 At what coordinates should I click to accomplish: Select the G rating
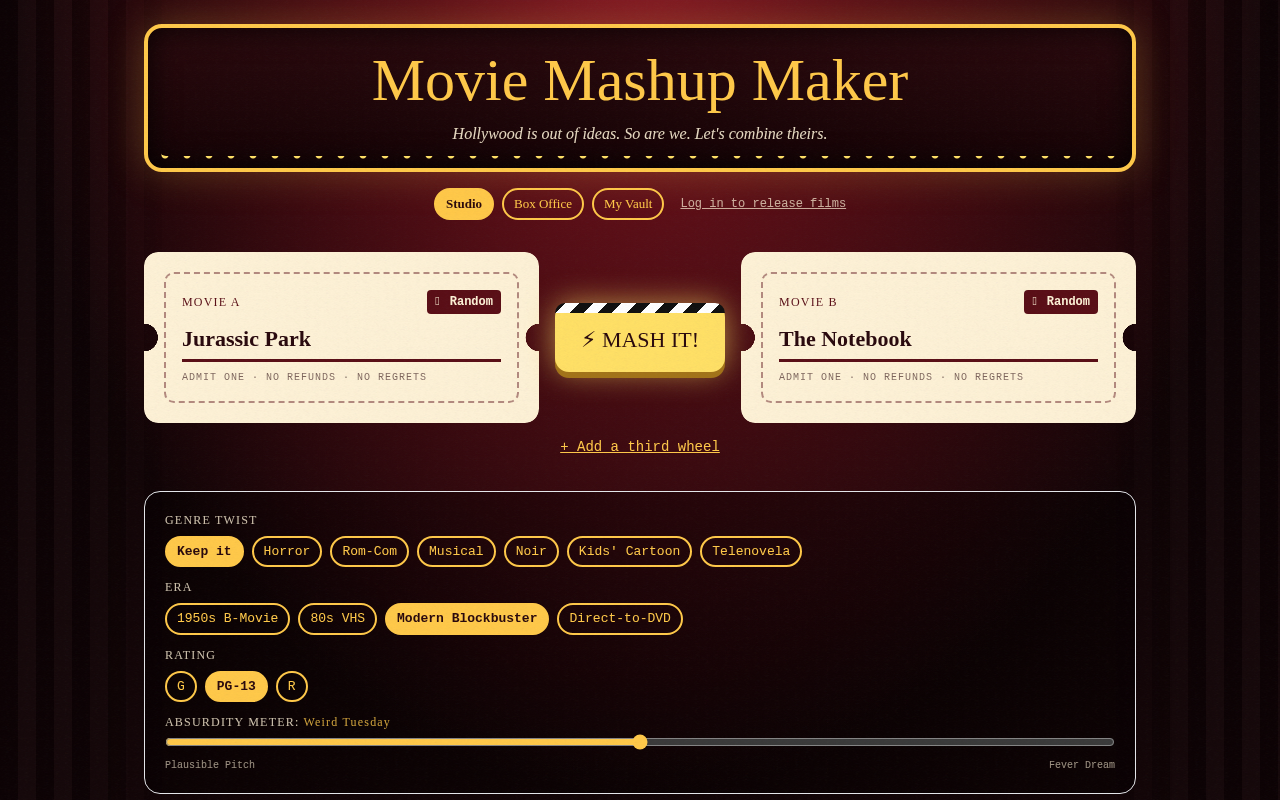pos(181,686)
